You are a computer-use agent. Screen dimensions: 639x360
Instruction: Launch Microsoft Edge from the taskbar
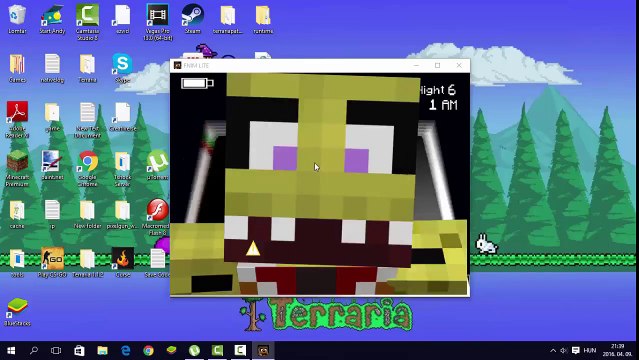point(126,350)
